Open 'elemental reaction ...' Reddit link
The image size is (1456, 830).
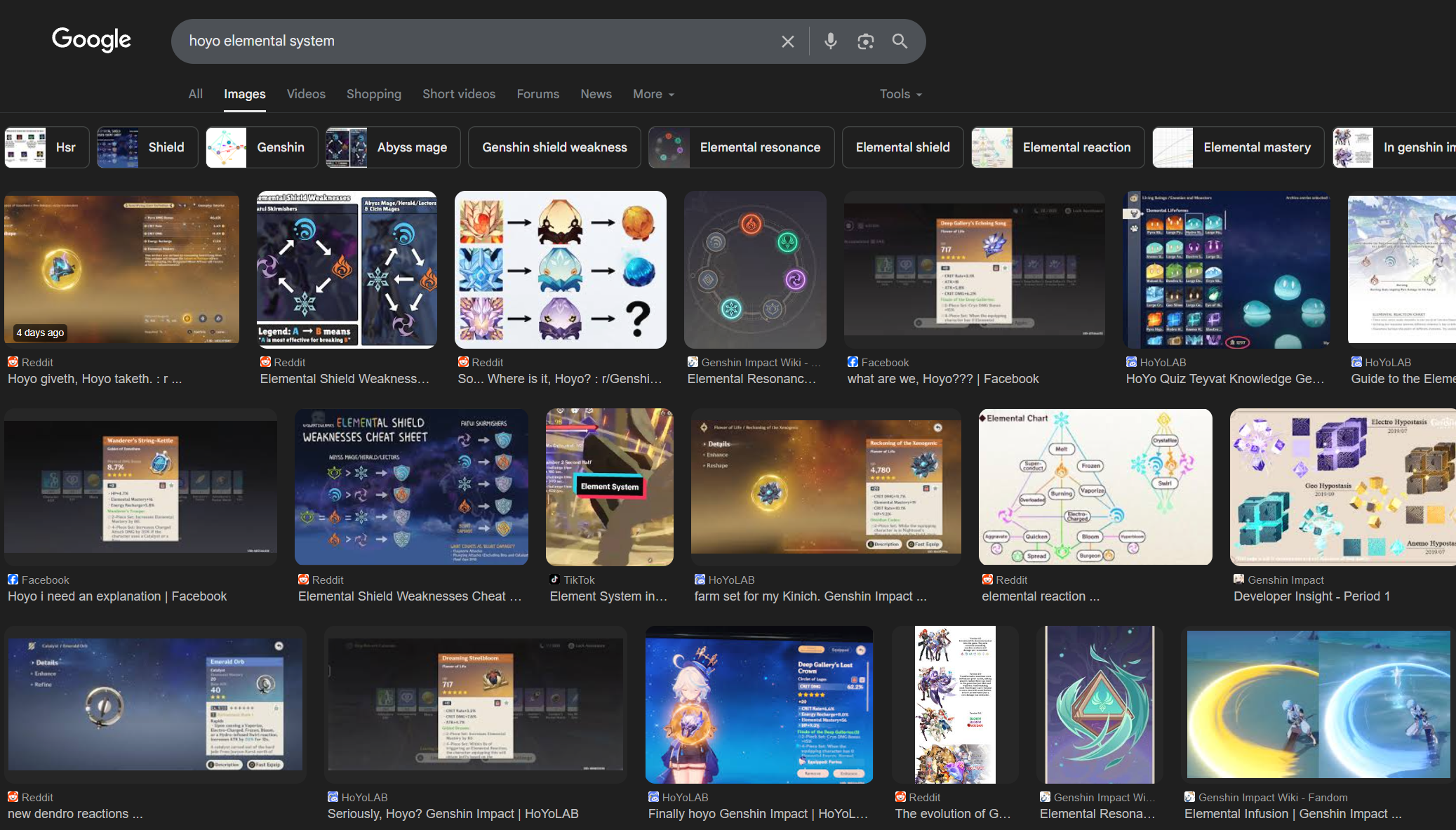point(1041,596)
